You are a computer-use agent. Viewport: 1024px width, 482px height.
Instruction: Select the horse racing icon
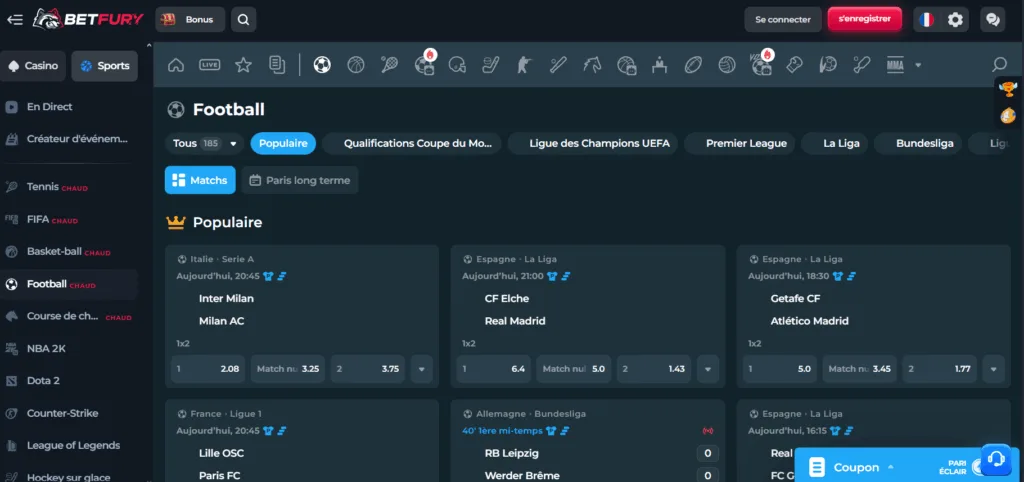pyautogui.click(x=592, y=65)
